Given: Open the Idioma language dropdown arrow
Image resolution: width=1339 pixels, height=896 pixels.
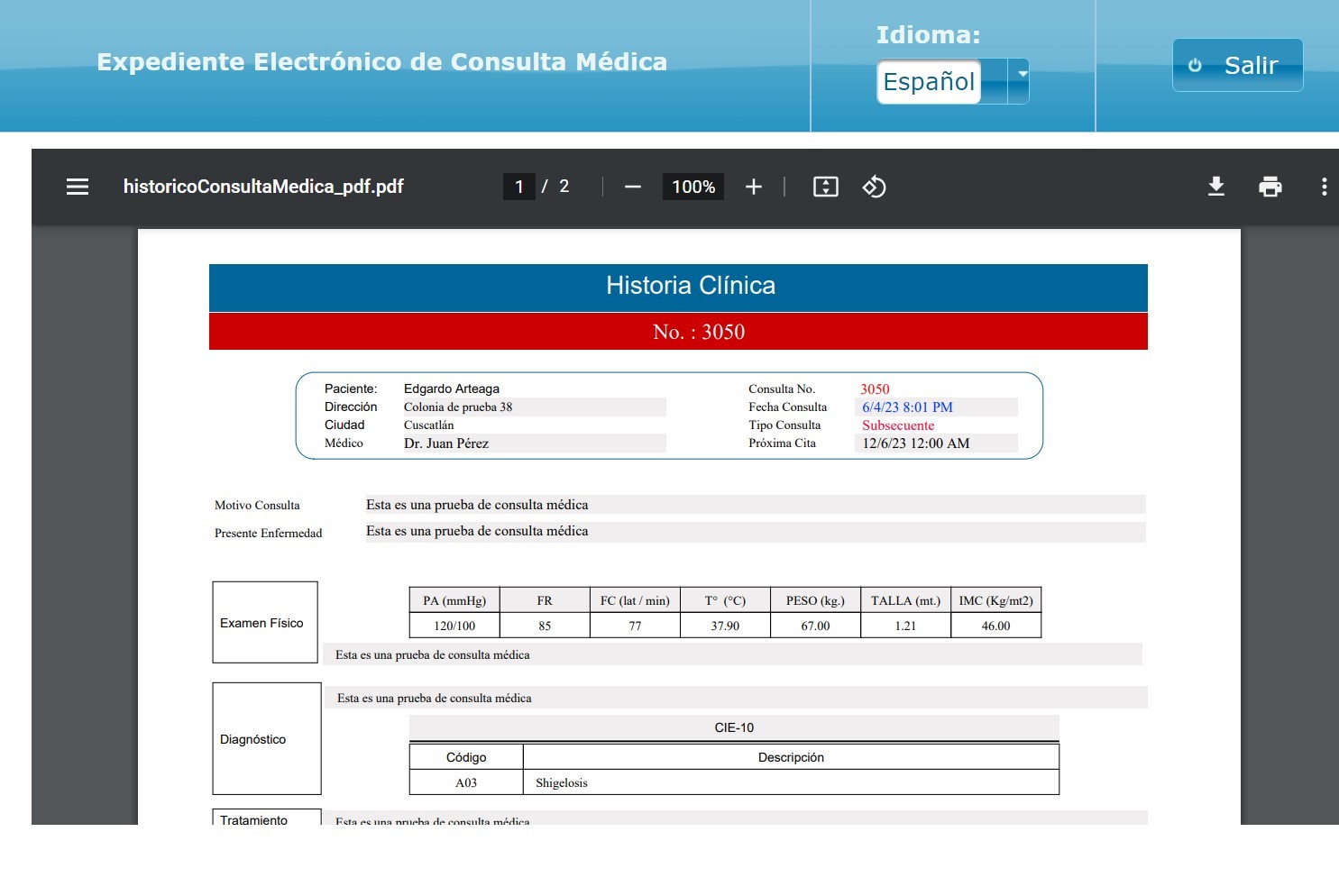Looking at the screenshot, I should (x=1018, y=81).
